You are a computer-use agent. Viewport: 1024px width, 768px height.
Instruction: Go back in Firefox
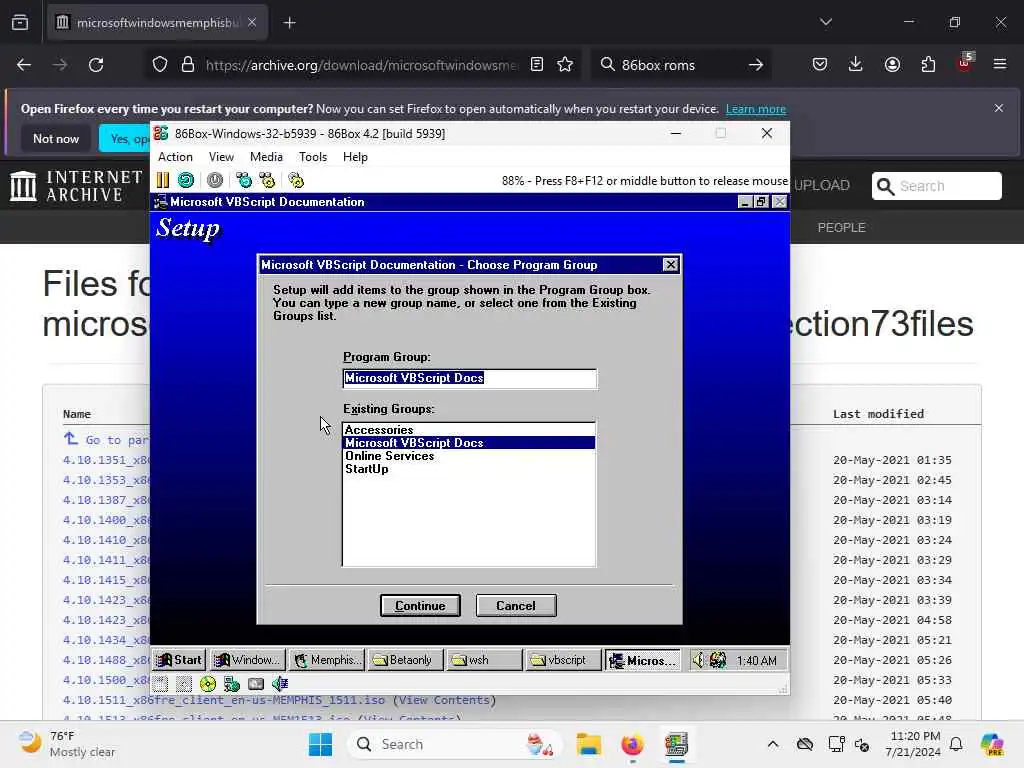point(24,65)
